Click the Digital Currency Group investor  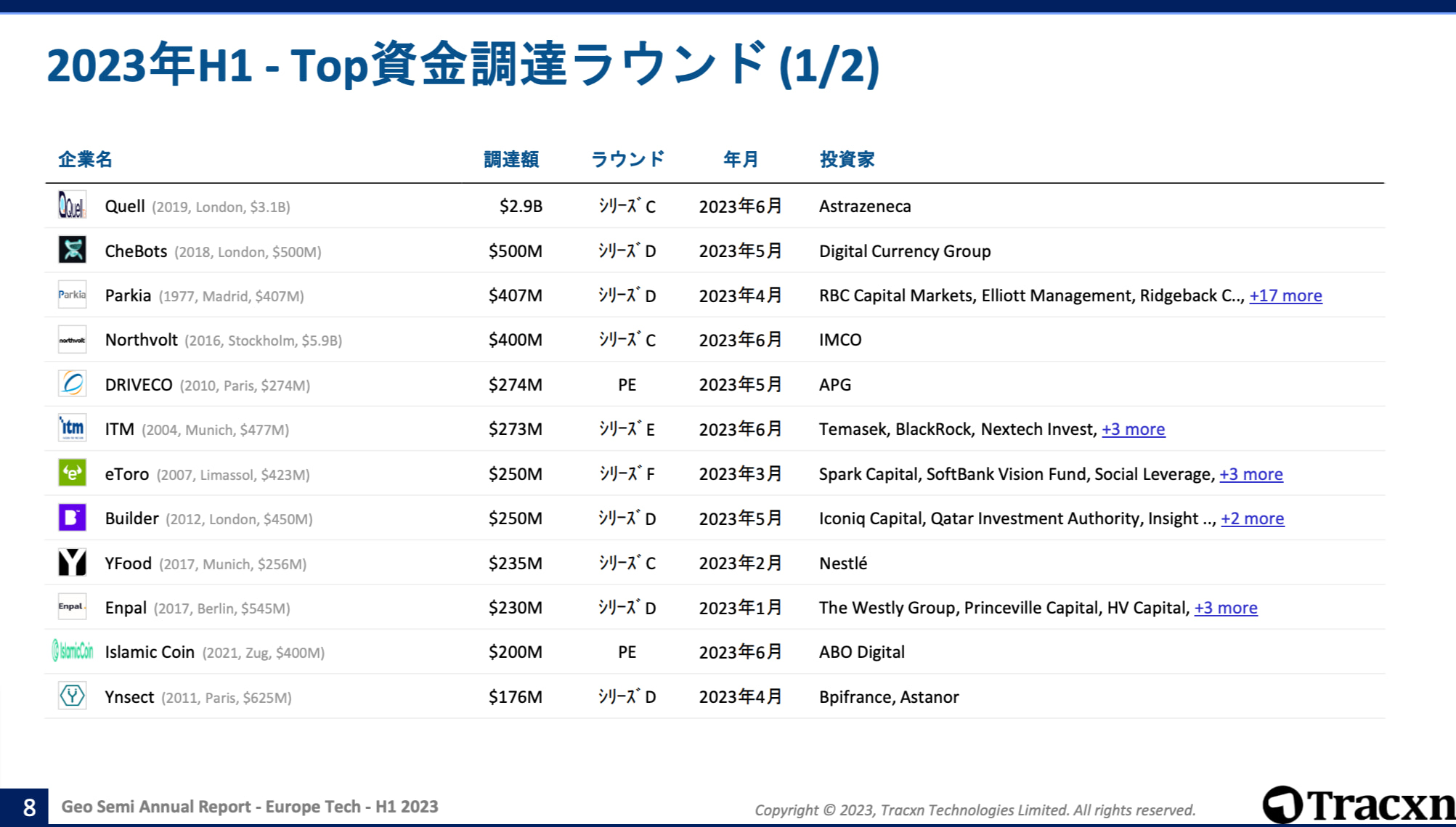905,251
